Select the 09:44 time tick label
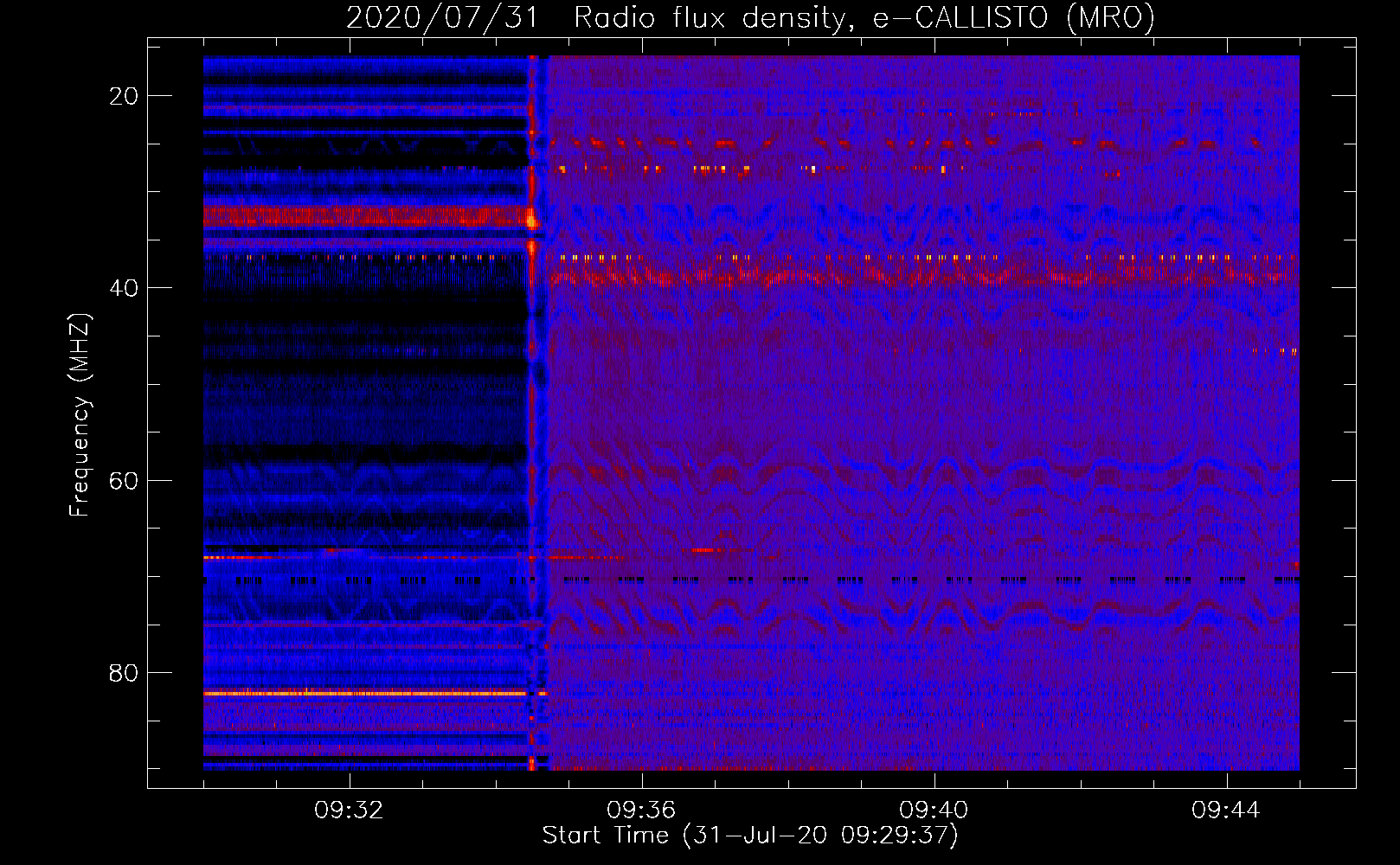 [x=1226, y=811]
